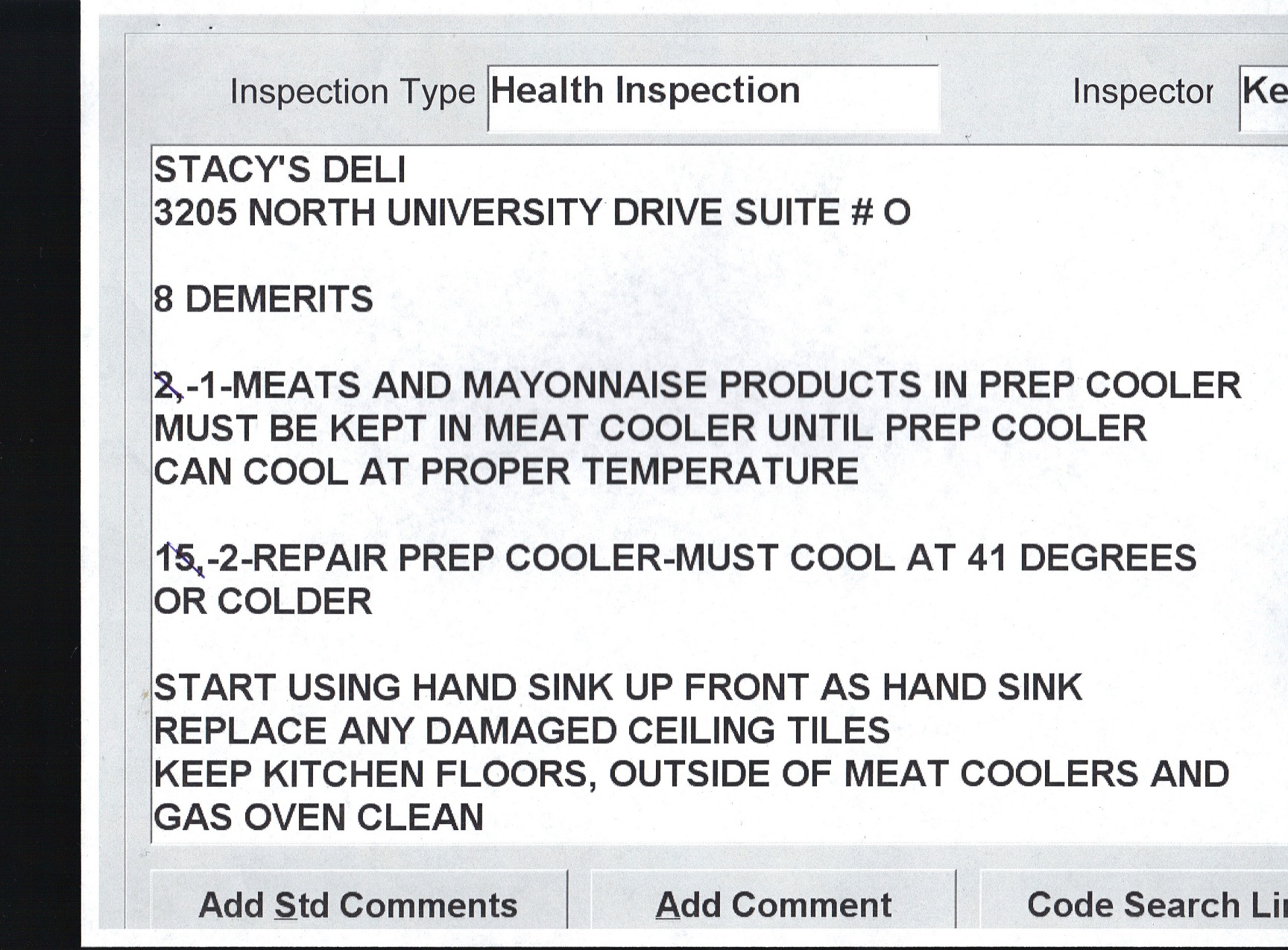Click the MUST BE KEPT IN MEAT COOLER line
Screen dimensions: 1288x950
coord(650,429)
